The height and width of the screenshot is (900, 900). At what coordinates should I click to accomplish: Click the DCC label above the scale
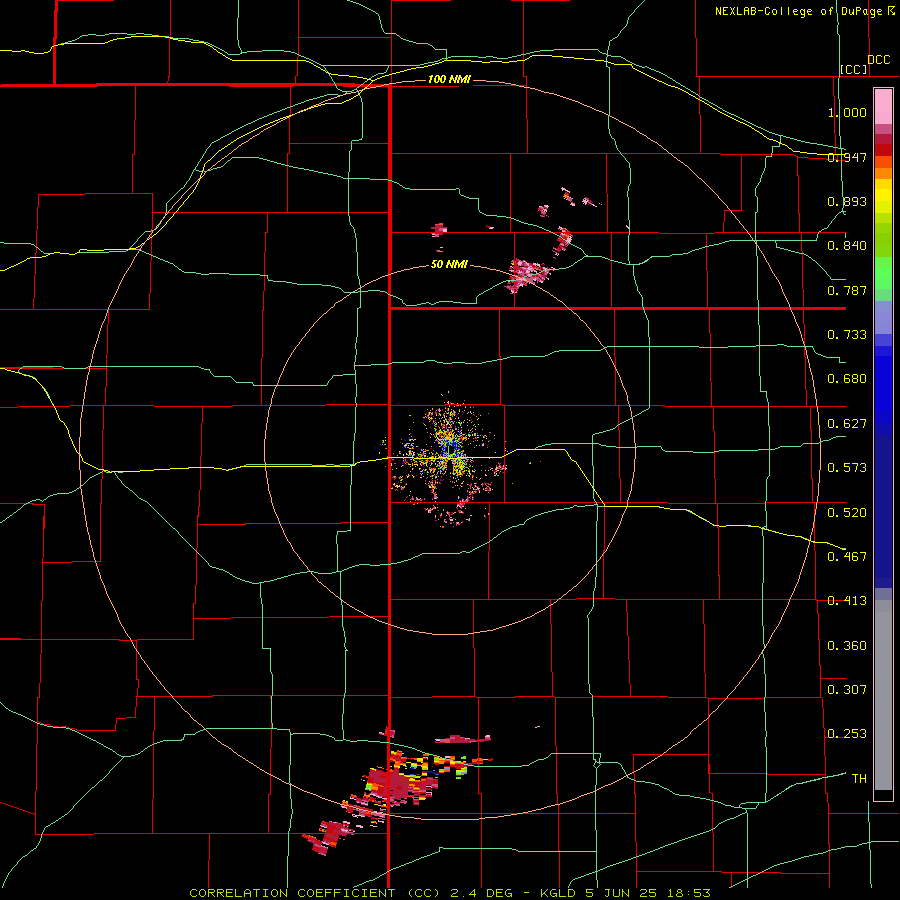point(878,60)
